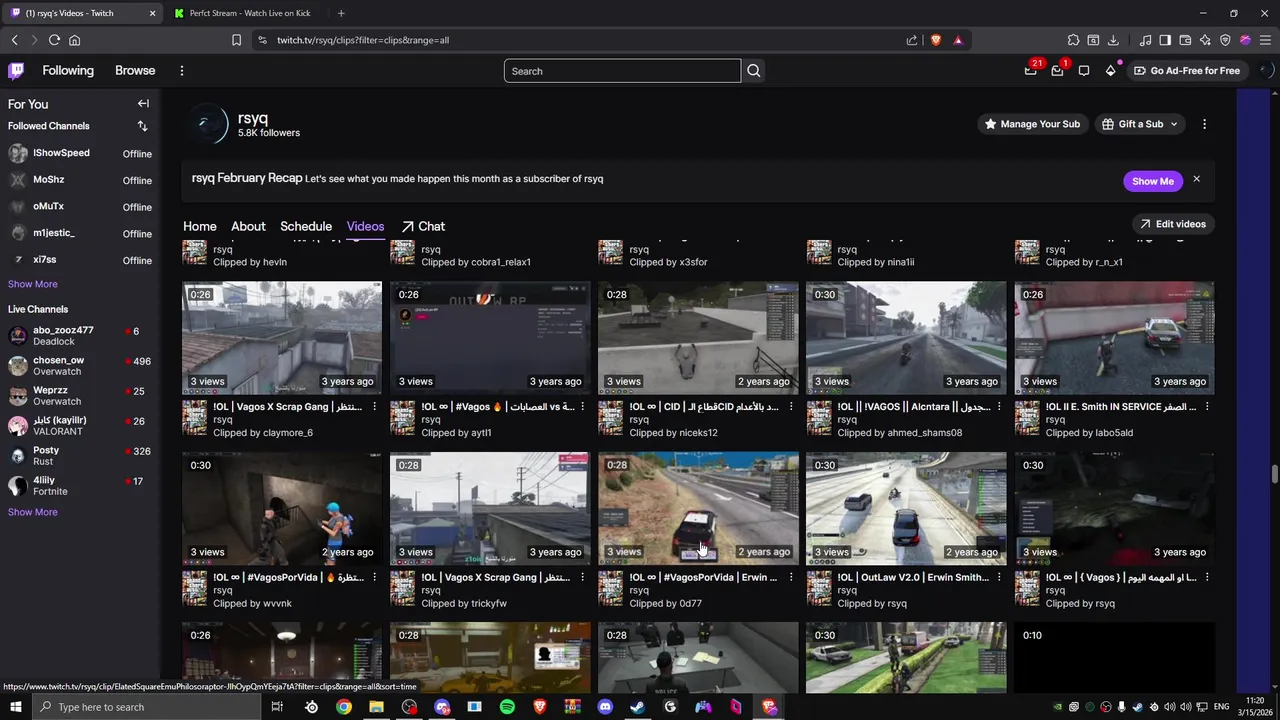Viewport: 1280px width, 720px height.
Task: Click the Windows taskbar search box
Action: [145, 707]
